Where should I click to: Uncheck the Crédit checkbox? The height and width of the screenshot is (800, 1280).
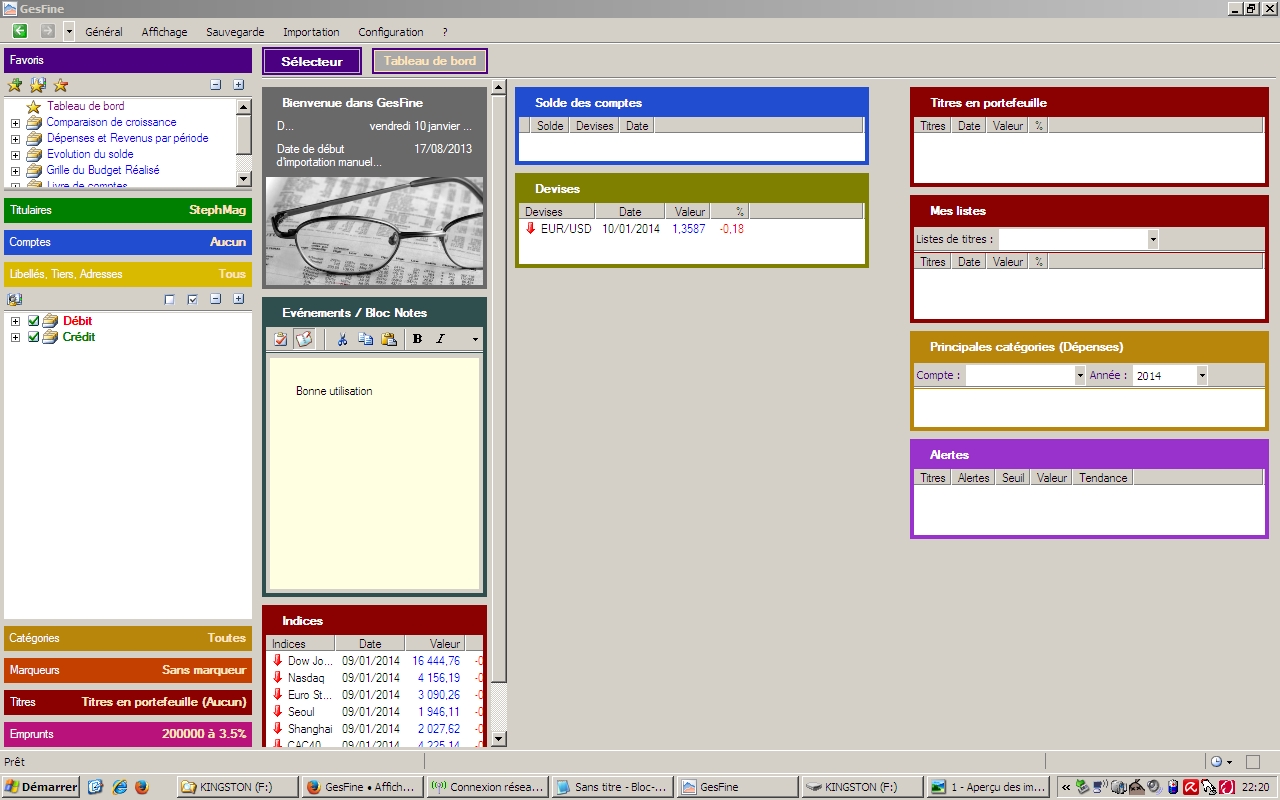coord(34,337)
